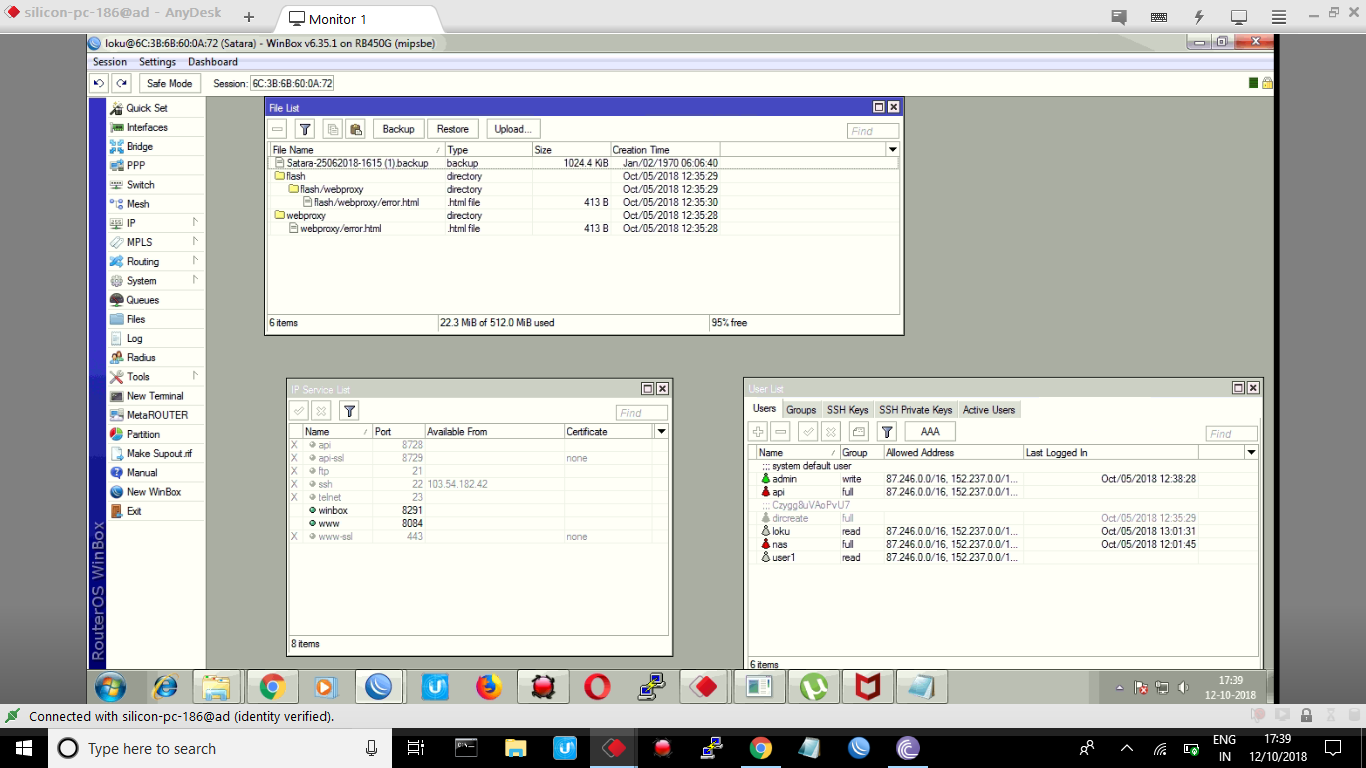Screen dimensions: 1366x768
Task: Click the comment icon in User List toolbar
Action: click(x=858, y=431)
